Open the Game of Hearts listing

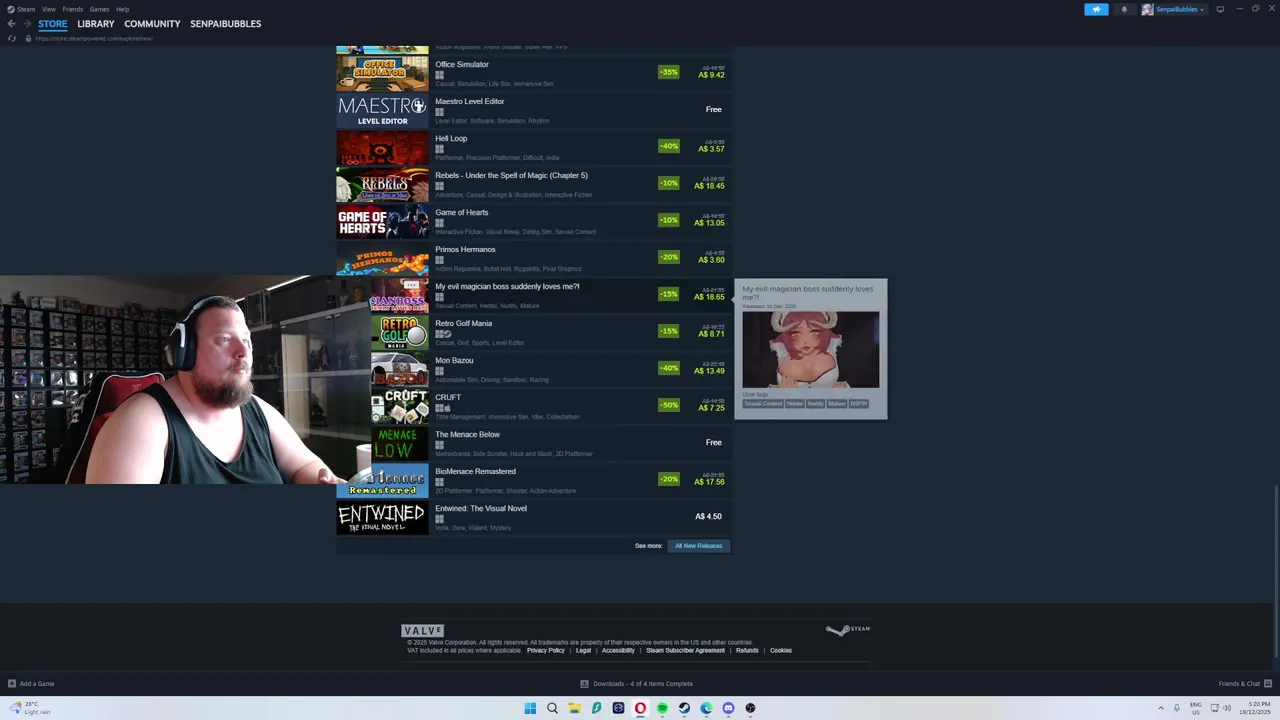click(534, 221)
